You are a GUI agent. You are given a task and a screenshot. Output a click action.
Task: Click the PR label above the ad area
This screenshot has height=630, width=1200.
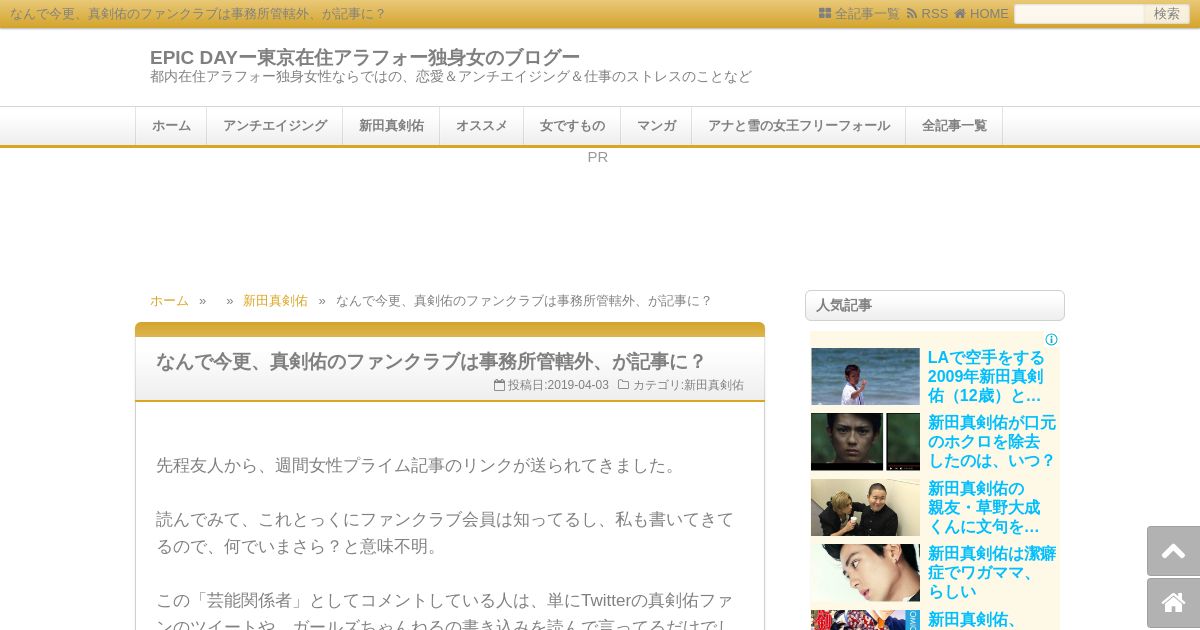click(x=598, y=157)
